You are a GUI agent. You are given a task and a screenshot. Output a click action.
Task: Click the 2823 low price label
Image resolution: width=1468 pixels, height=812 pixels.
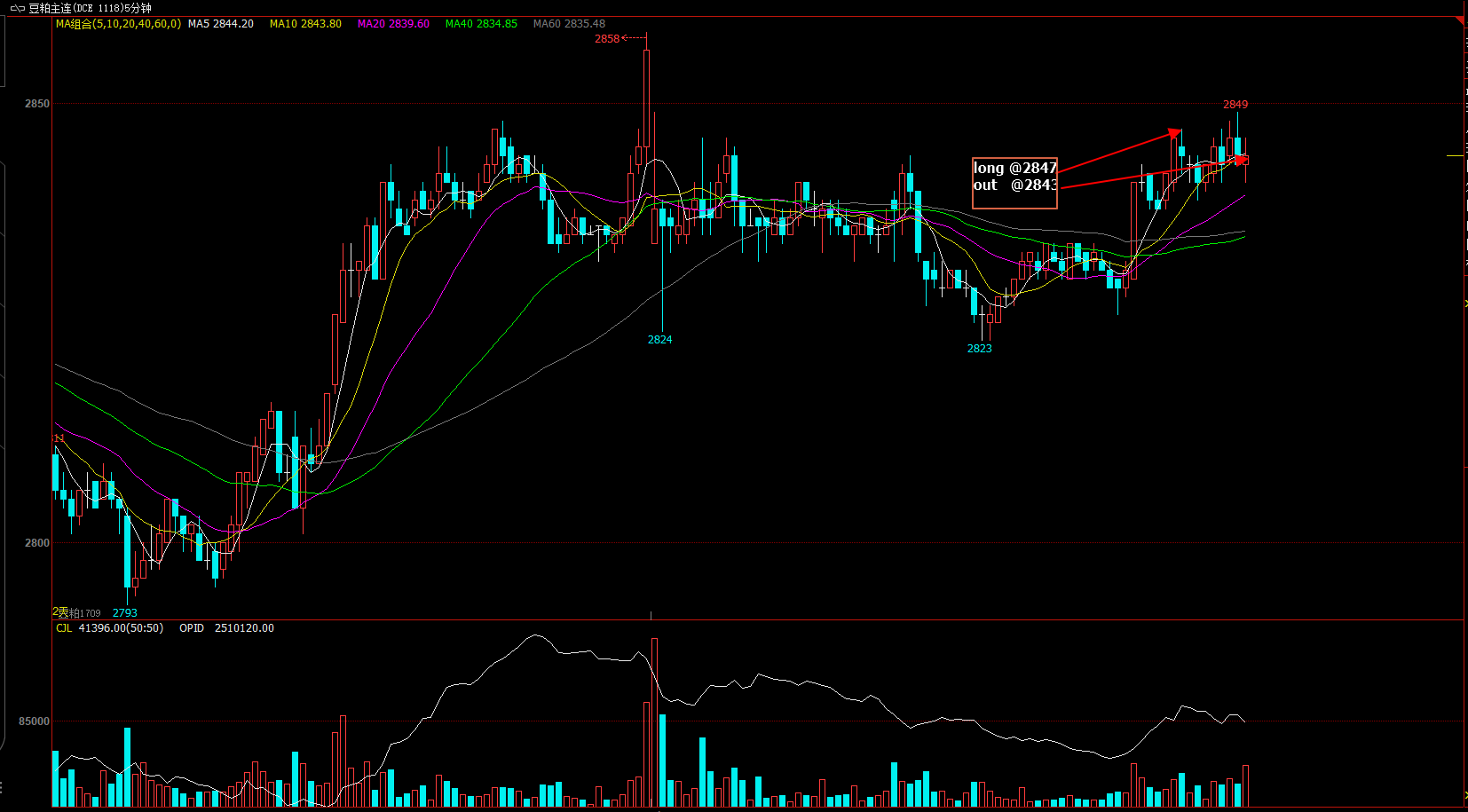(x=980, y=349)
